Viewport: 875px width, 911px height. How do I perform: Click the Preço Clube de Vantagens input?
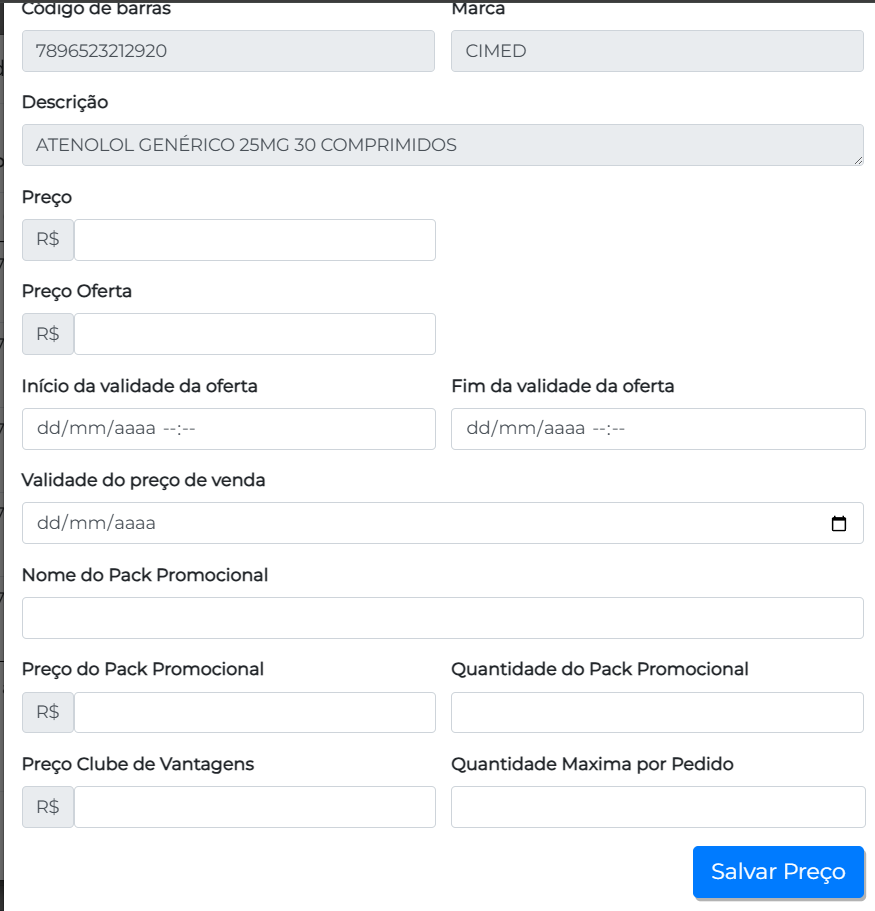255,807
